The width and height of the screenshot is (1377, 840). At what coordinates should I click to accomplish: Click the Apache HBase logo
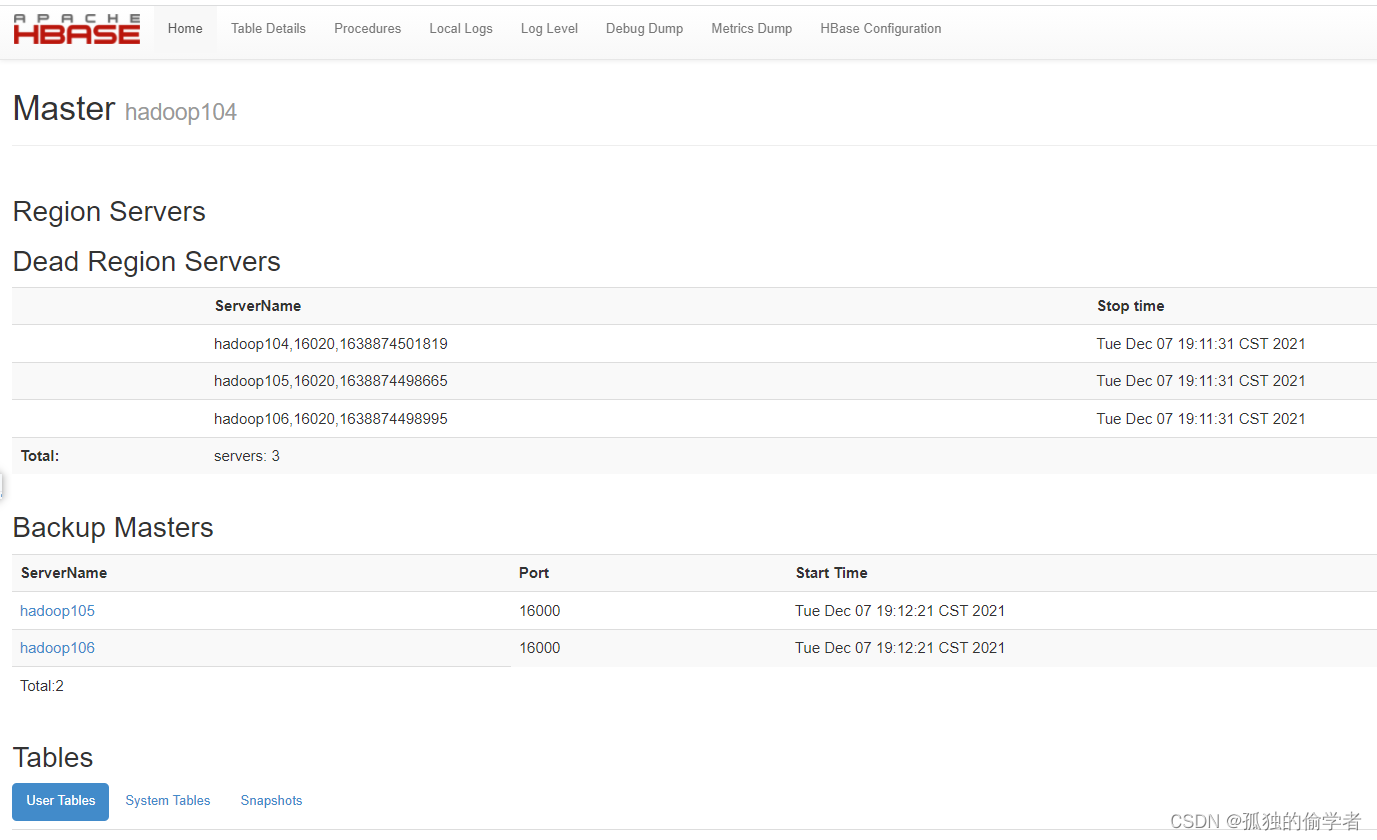click(x=77, y=29)
